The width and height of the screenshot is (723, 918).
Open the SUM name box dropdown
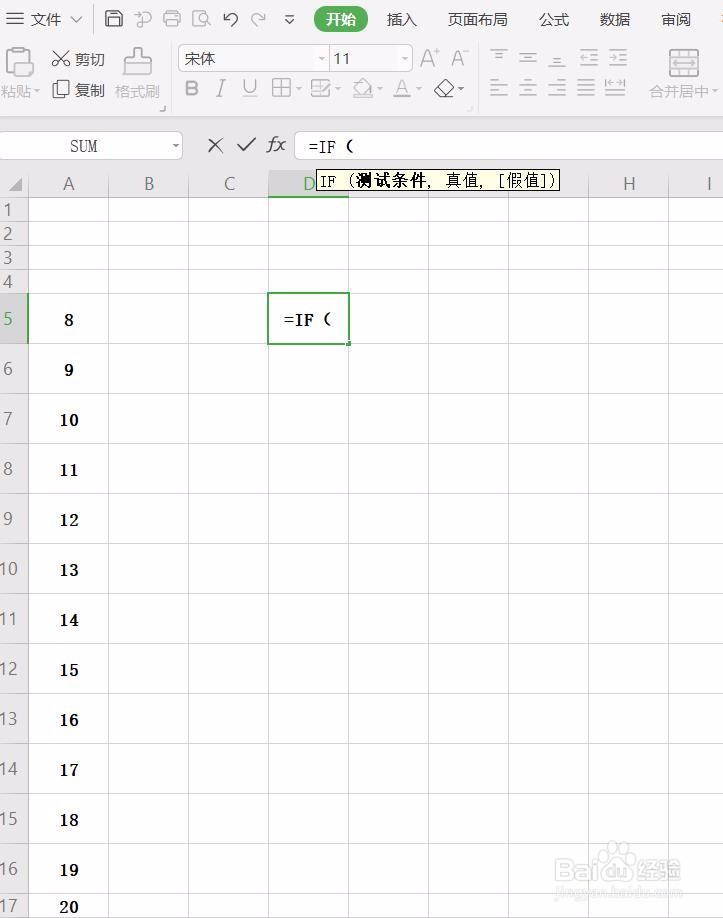176,146
